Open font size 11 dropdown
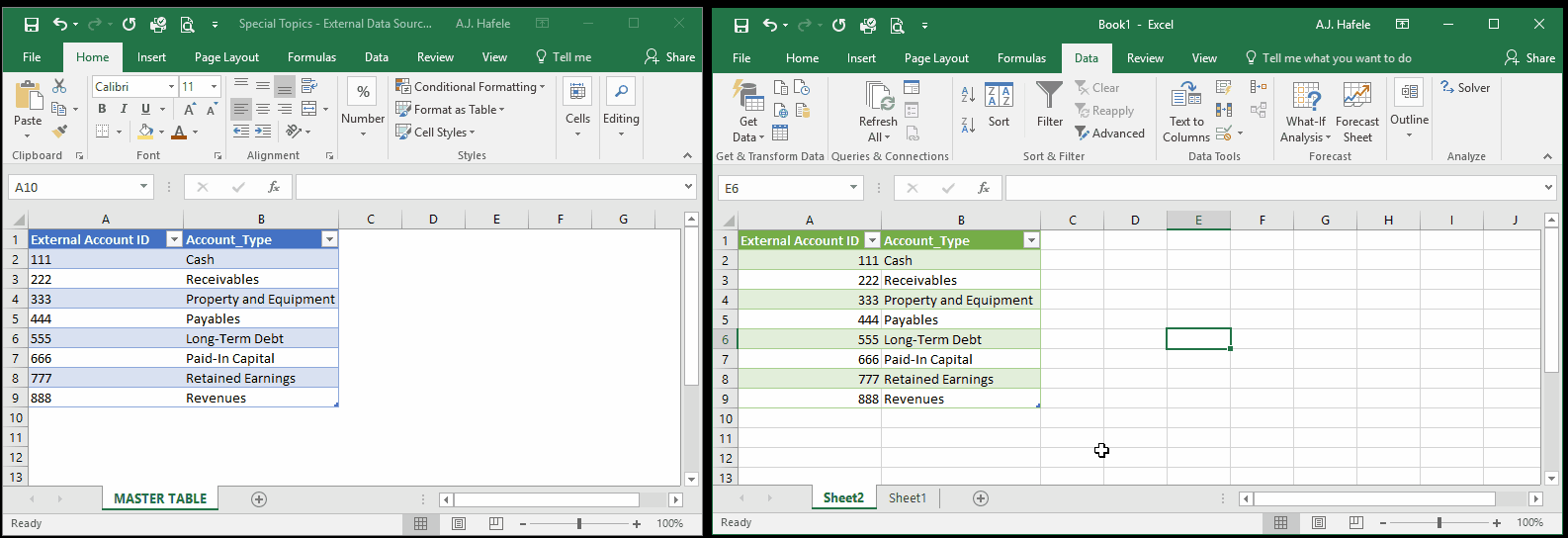1568x538 pixels. coord(214,86)
